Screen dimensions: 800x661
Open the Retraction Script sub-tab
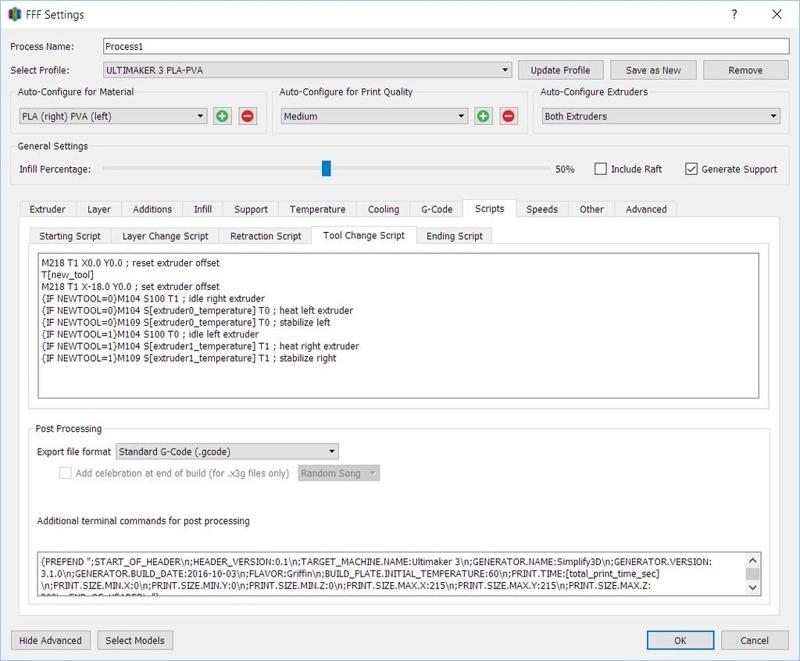[265, 236]
